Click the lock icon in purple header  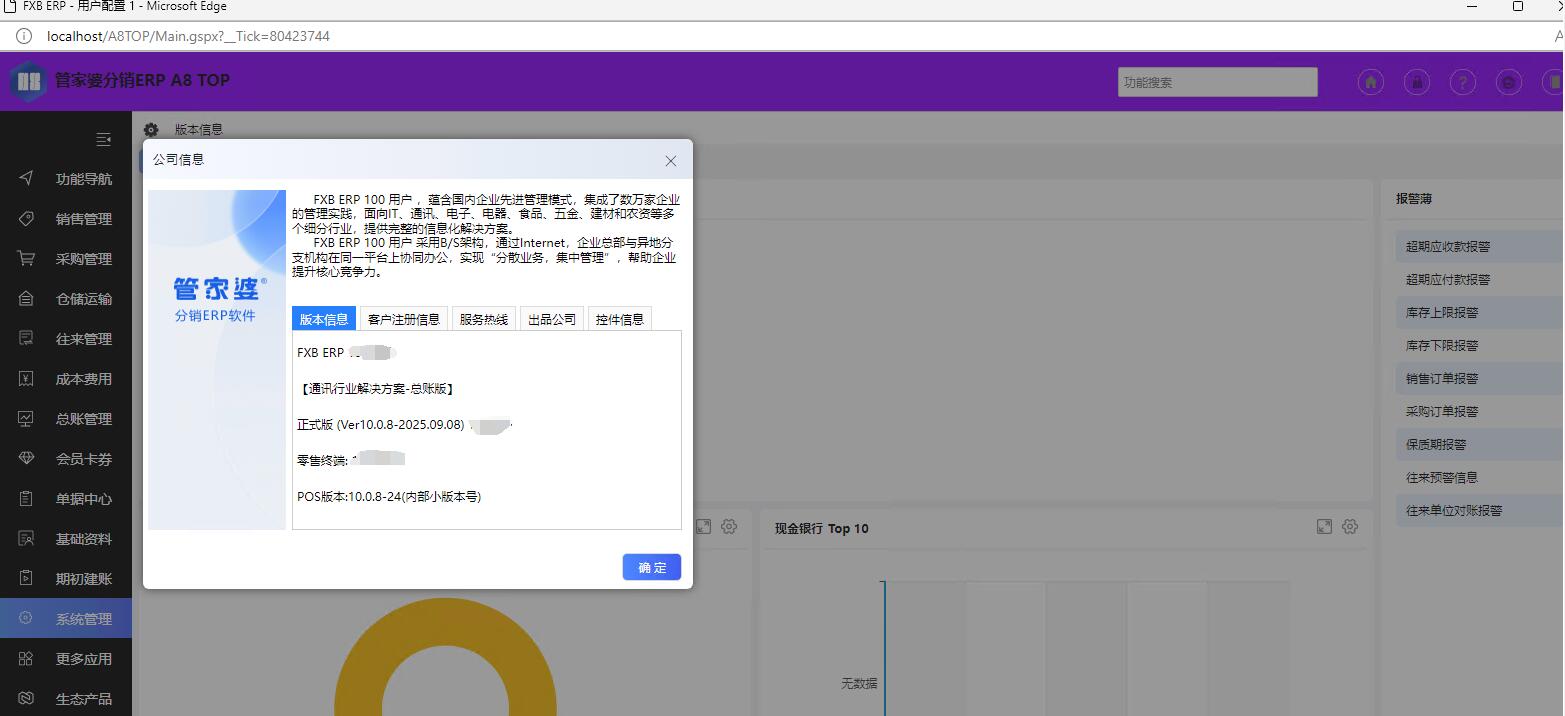[1417, 82]
